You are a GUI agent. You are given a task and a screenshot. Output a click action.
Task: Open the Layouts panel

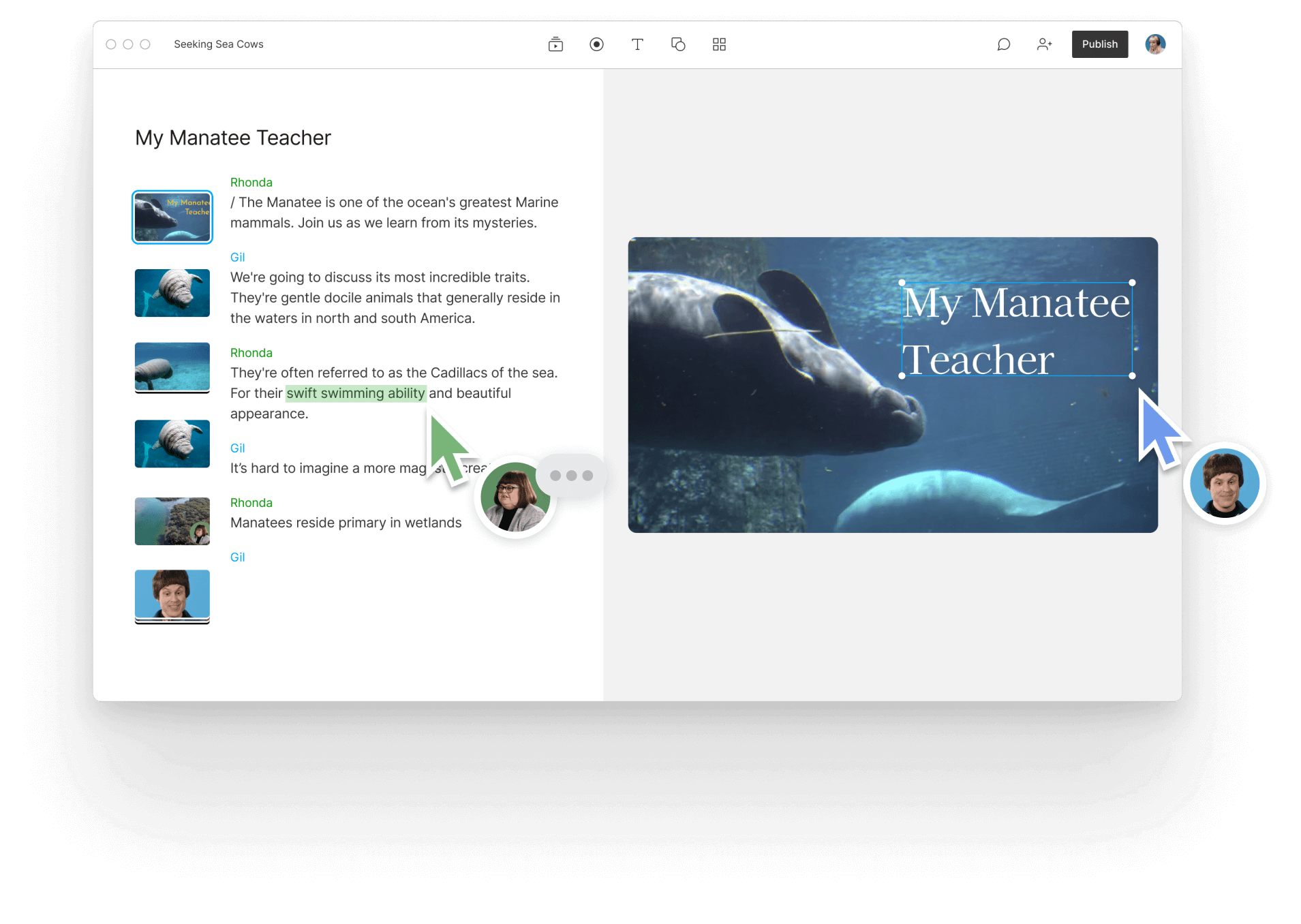coord(719,44)
